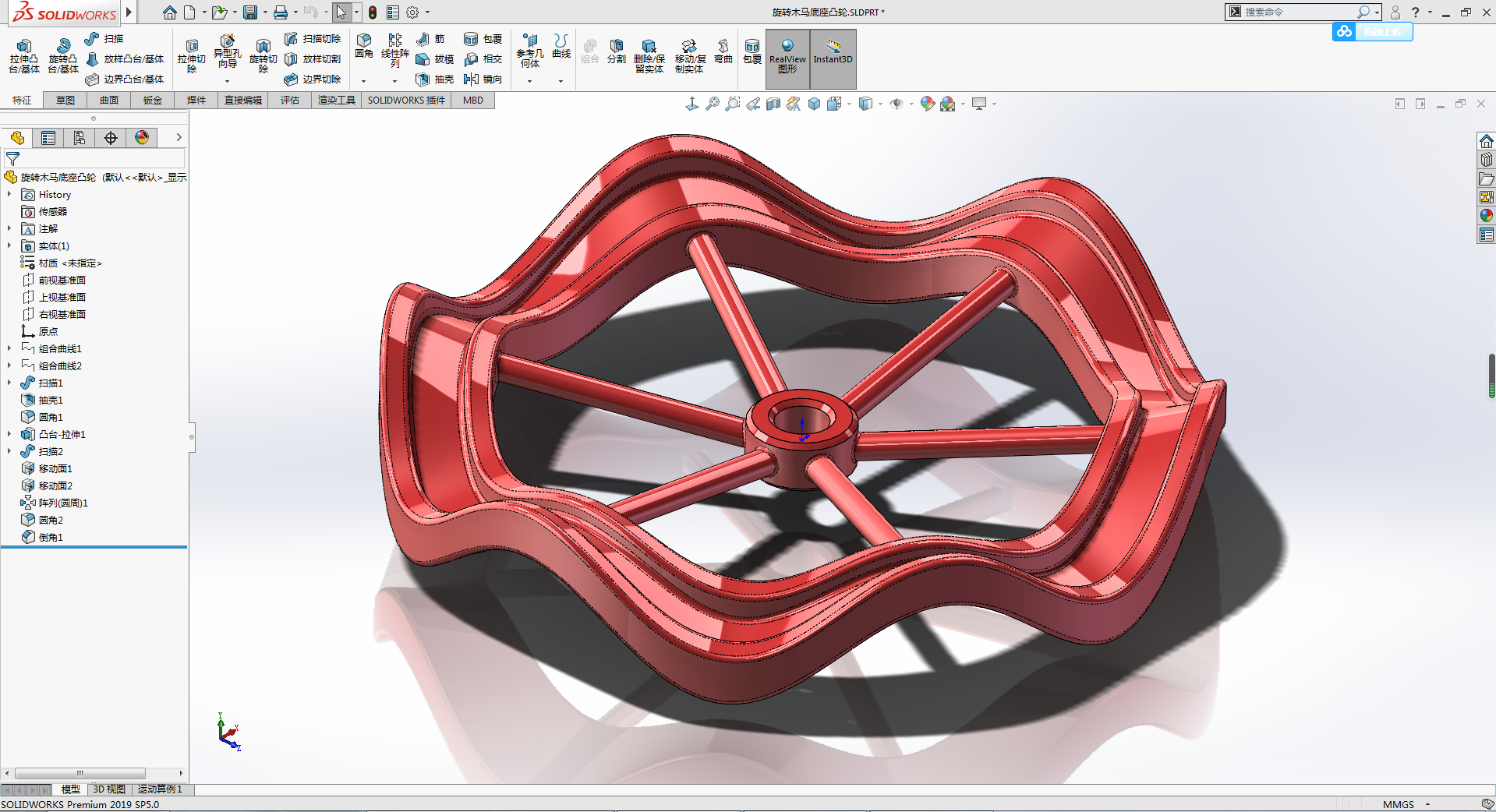Expand the 组合曲线2 node
The height and width of the screenshot is (812, 1496).
pyautogui.click(x=9, y=365)
